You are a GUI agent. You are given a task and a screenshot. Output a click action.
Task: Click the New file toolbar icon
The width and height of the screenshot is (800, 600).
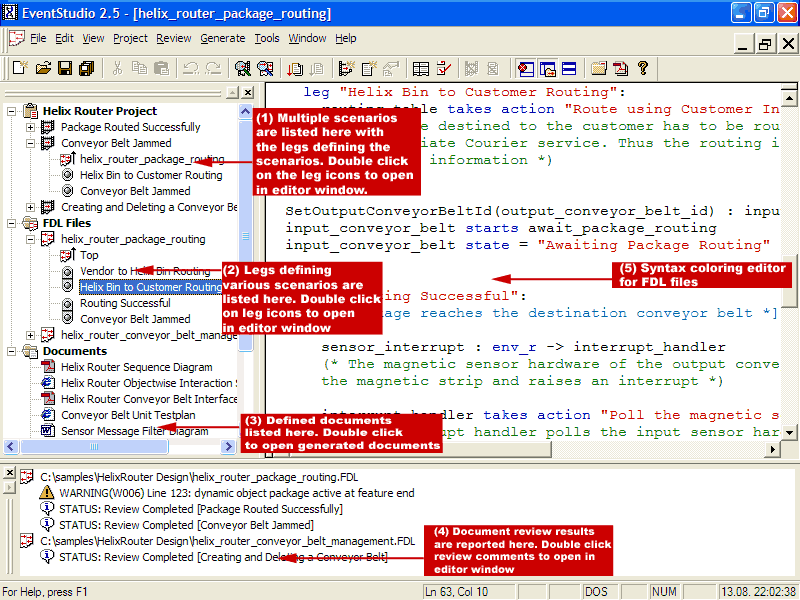pyautogui.click(x=20, y=68)
